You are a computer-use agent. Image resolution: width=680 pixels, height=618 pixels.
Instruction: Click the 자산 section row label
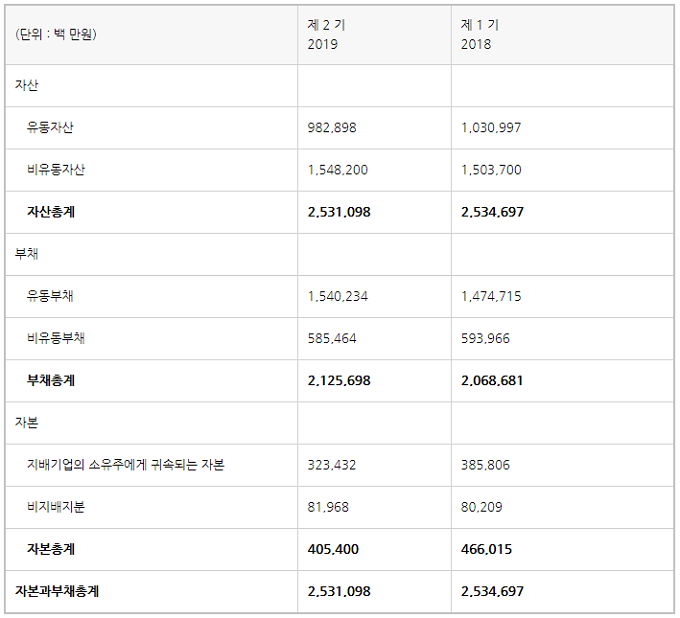[26, 85]
